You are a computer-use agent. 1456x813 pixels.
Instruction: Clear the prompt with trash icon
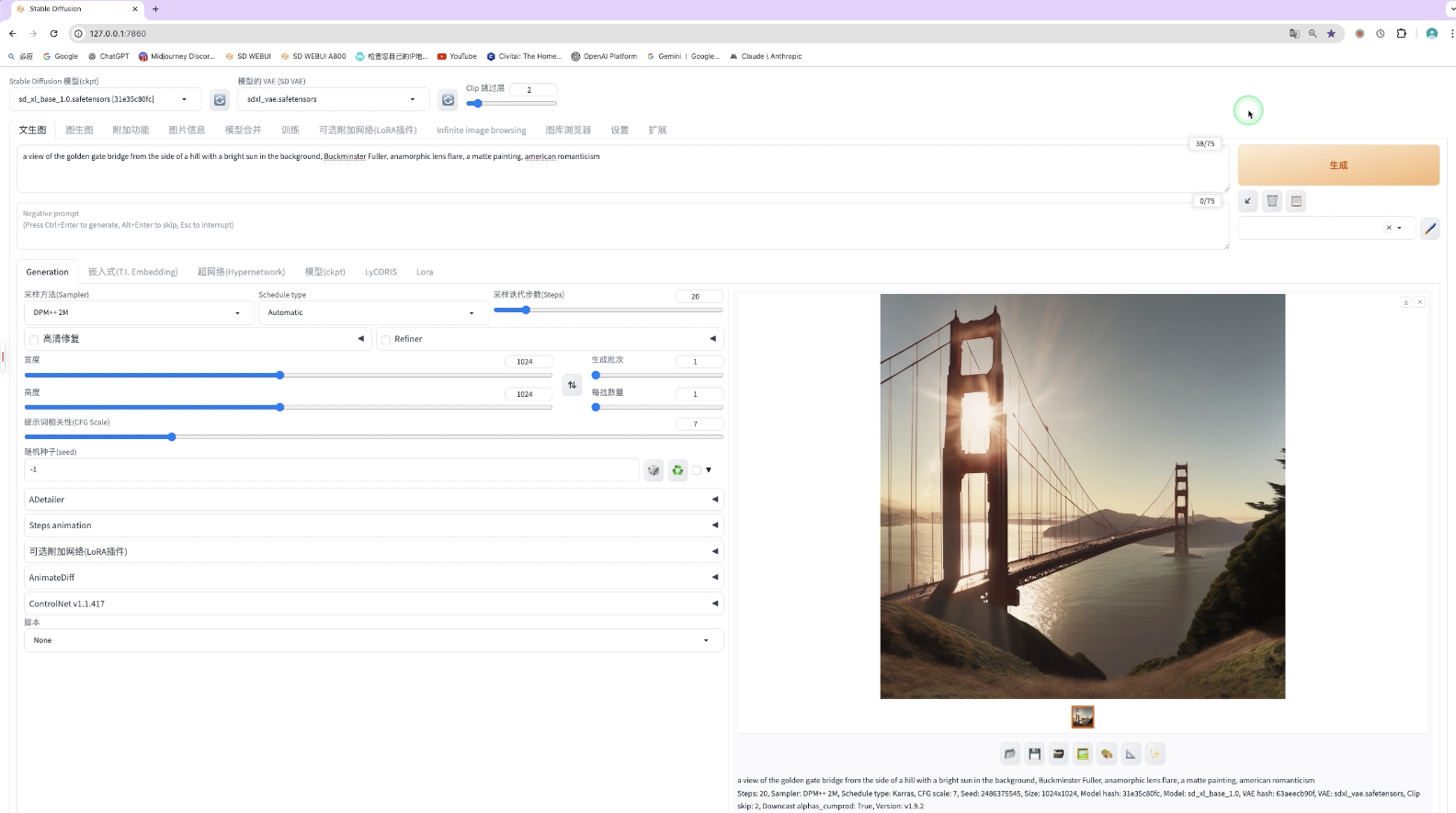(x=1272, y=201)
